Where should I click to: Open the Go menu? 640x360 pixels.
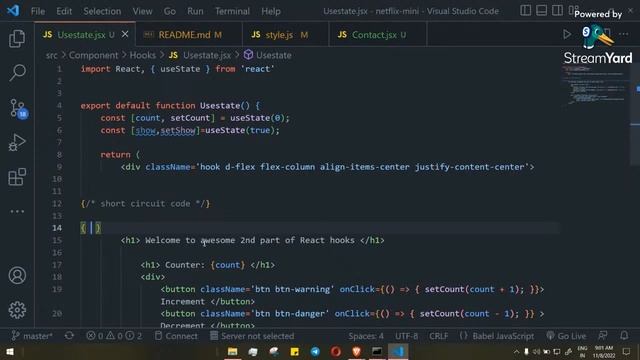pyautogui.click(x=170, y=11)
